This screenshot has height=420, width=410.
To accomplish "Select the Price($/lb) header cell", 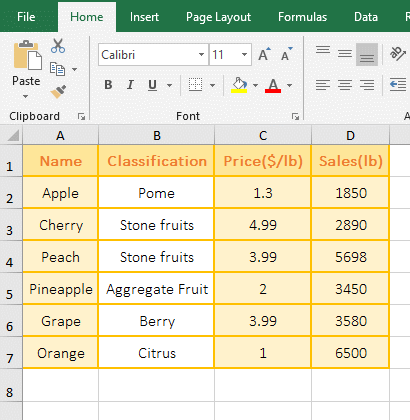I will click(x=263, y=161).
